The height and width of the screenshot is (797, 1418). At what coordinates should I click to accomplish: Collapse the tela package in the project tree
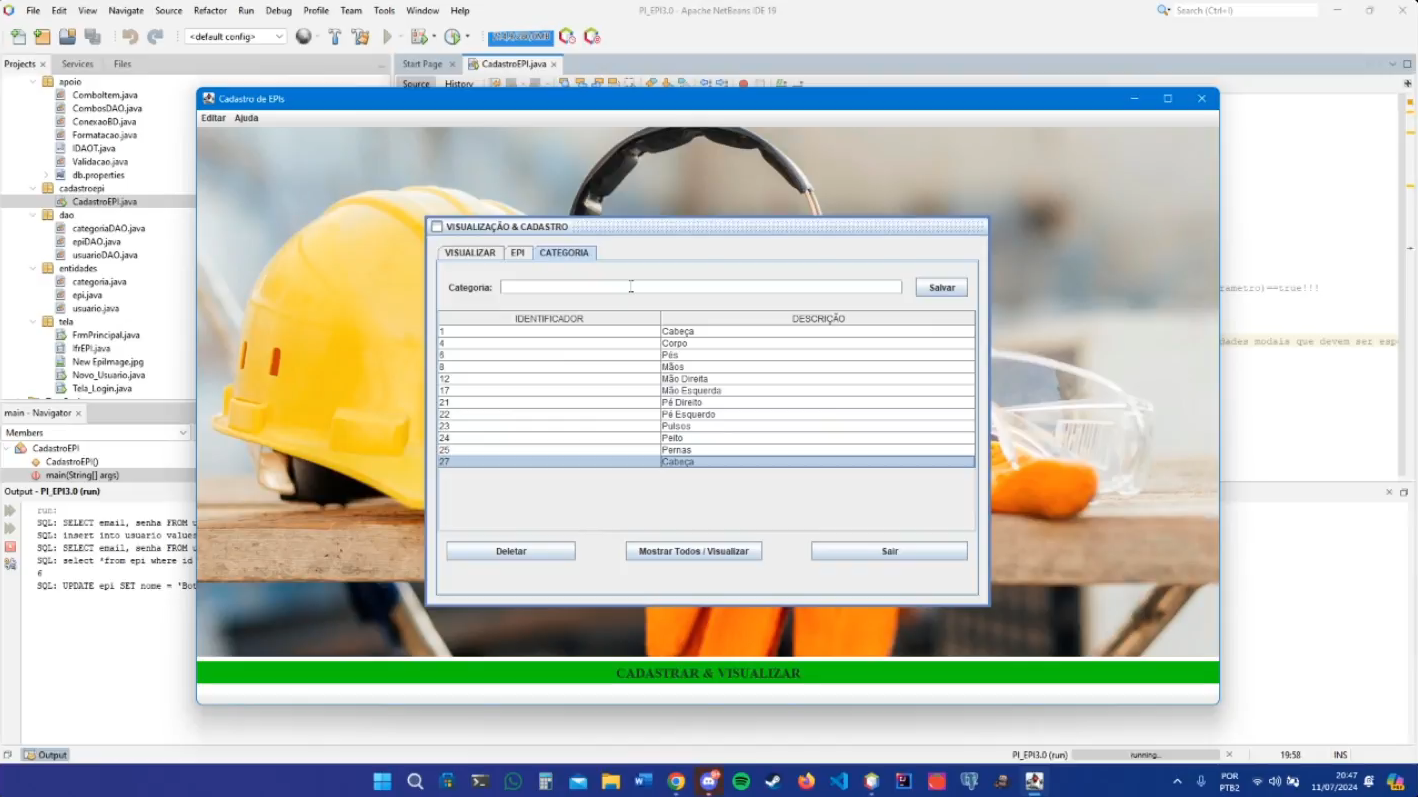tap(31, 321)
